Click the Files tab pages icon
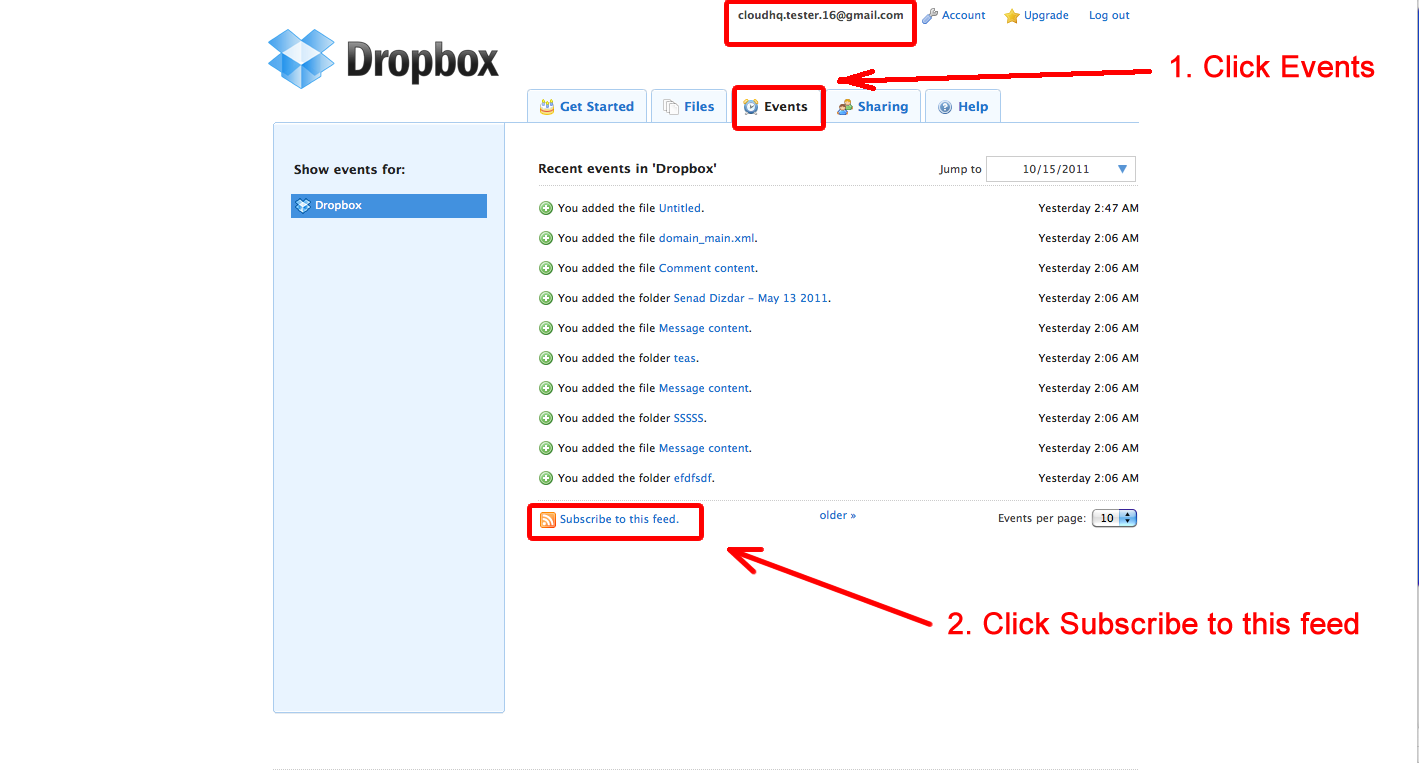The width and height of the screenshot is (1419, 775). point(671,107)
